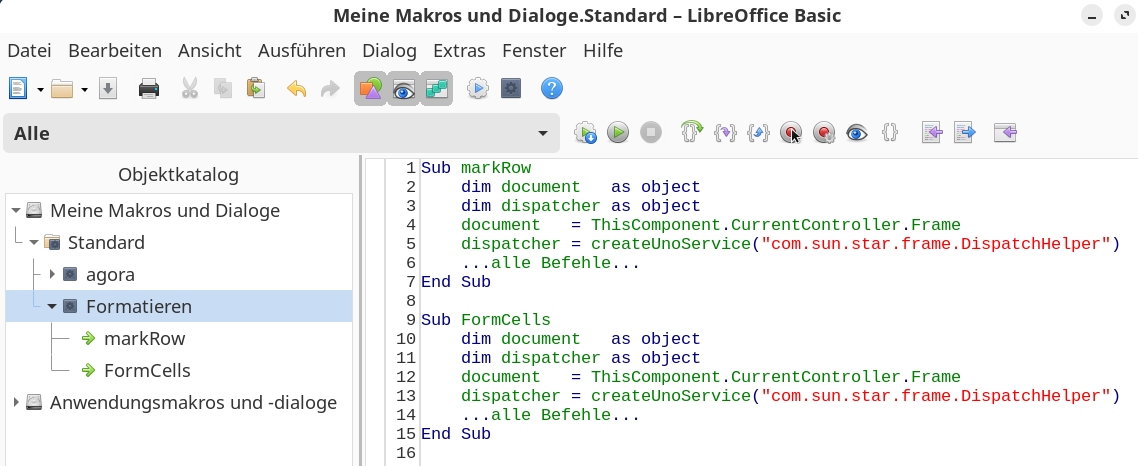Enable Watch with the debug eye icon

click(857, 133)
